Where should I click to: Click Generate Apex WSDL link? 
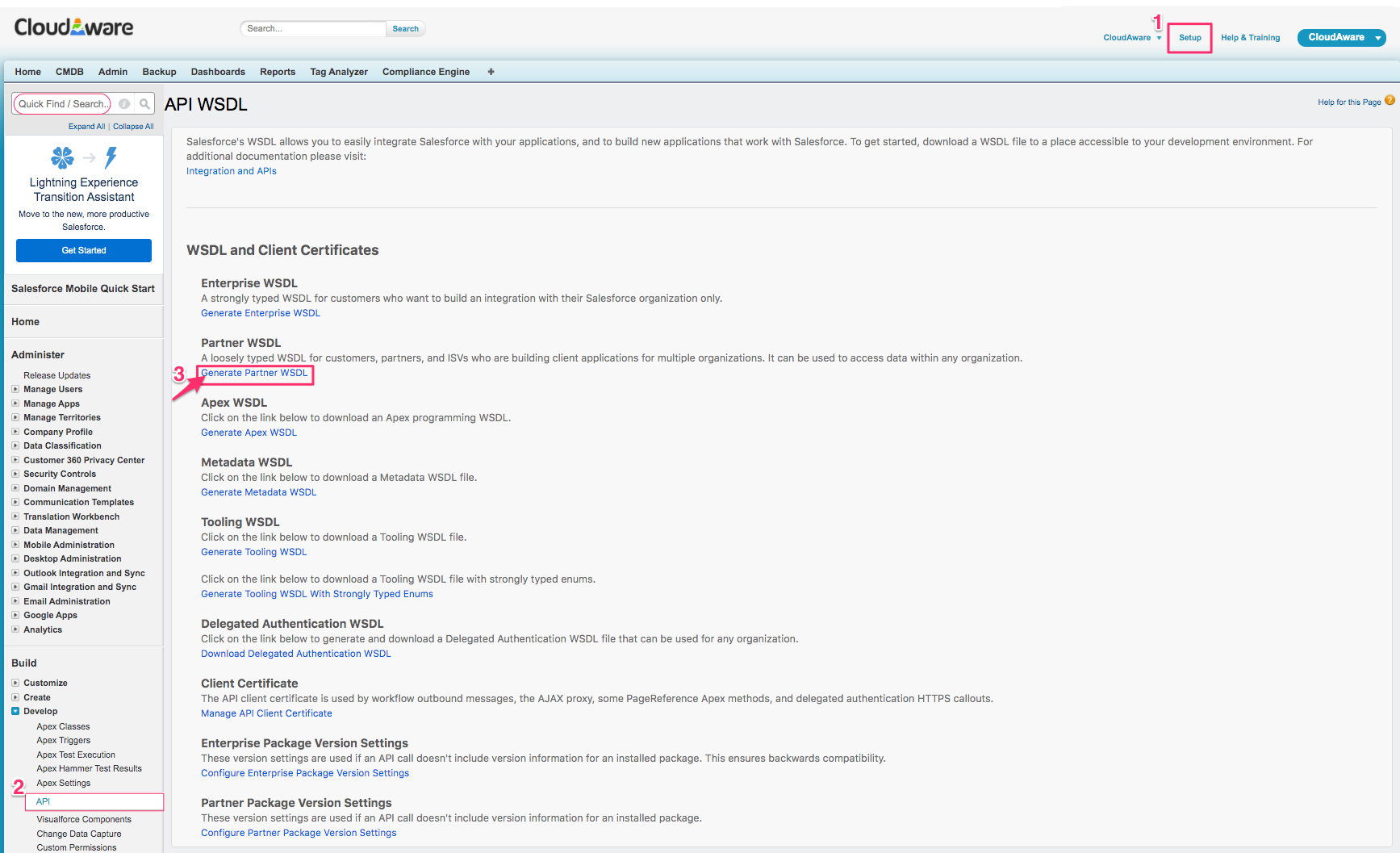pos(249,433)
